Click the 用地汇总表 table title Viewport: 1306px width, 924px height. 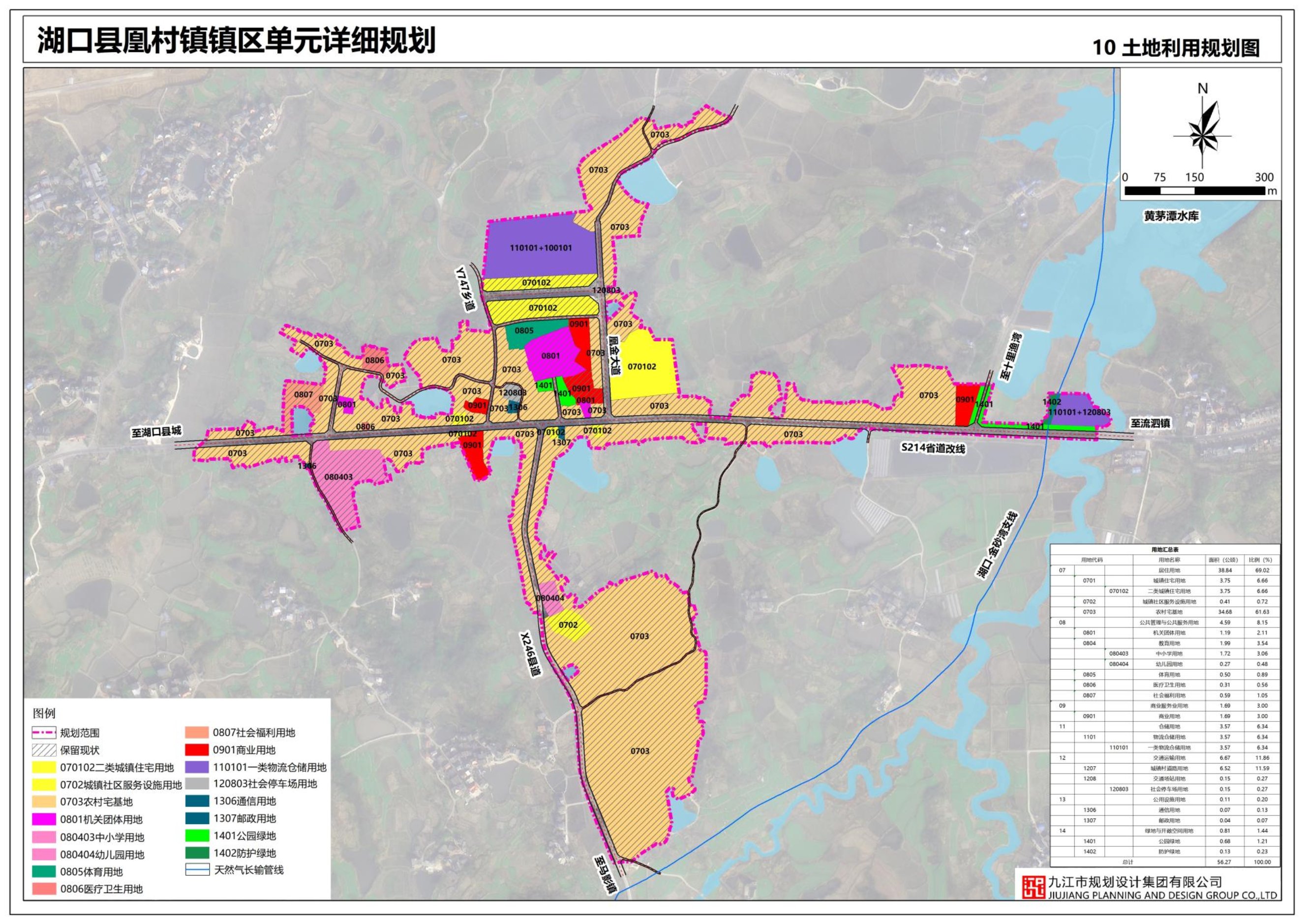pos(1165,550)
